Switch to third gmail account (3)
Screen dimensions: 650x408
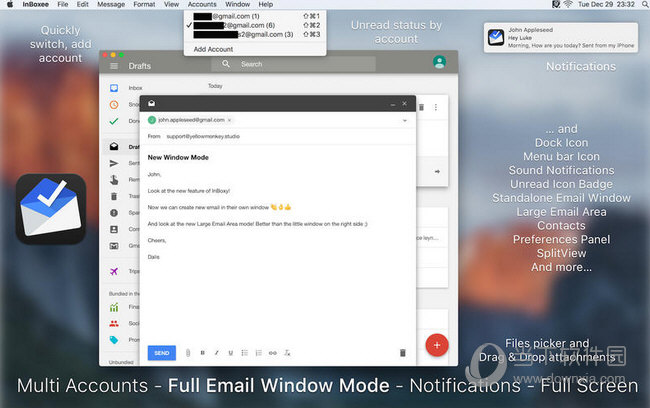pos(255,34)
